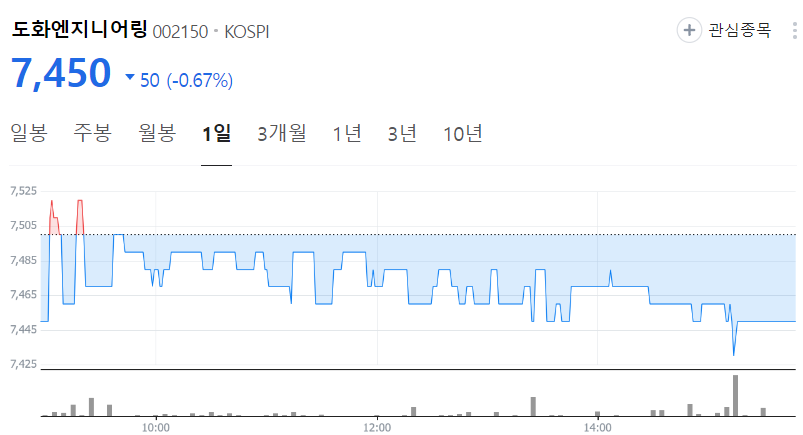The height and width of the screenshot is (435, 803).
Task: Open the more options kebab menu
Action: point(794,30)
